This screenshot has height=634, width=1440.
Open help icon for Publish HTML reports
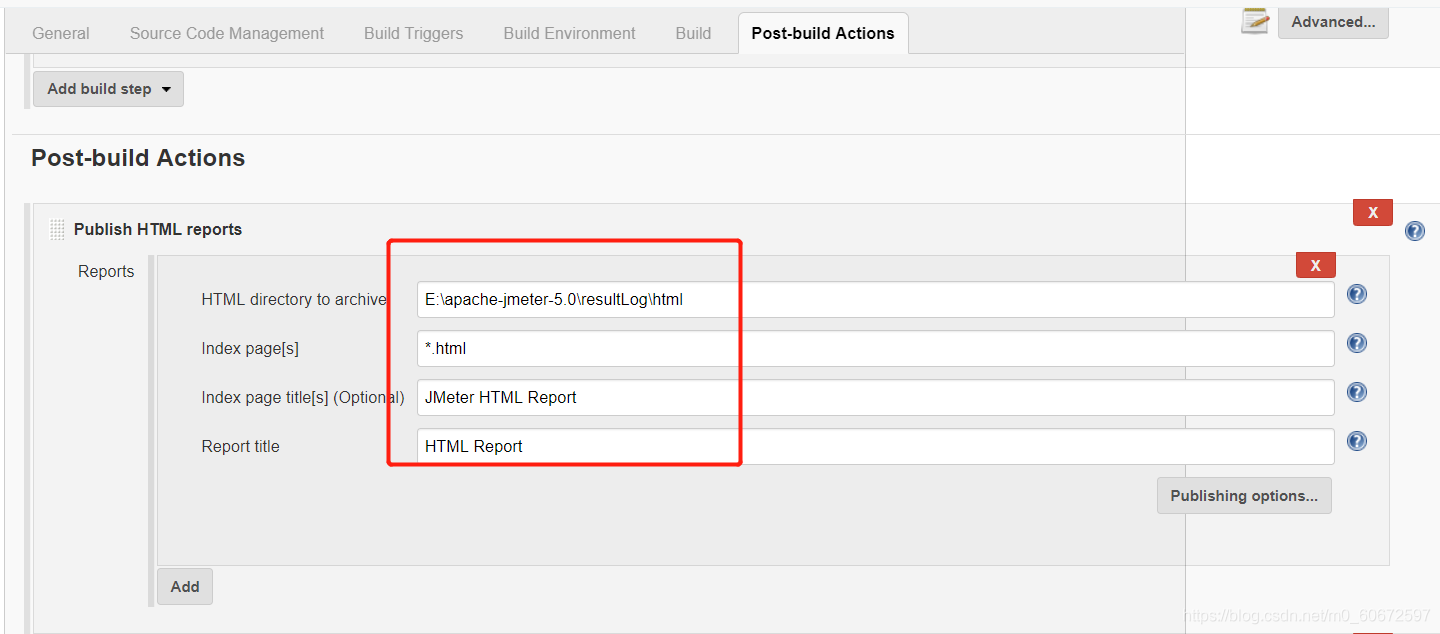(x=1415, y=231)
